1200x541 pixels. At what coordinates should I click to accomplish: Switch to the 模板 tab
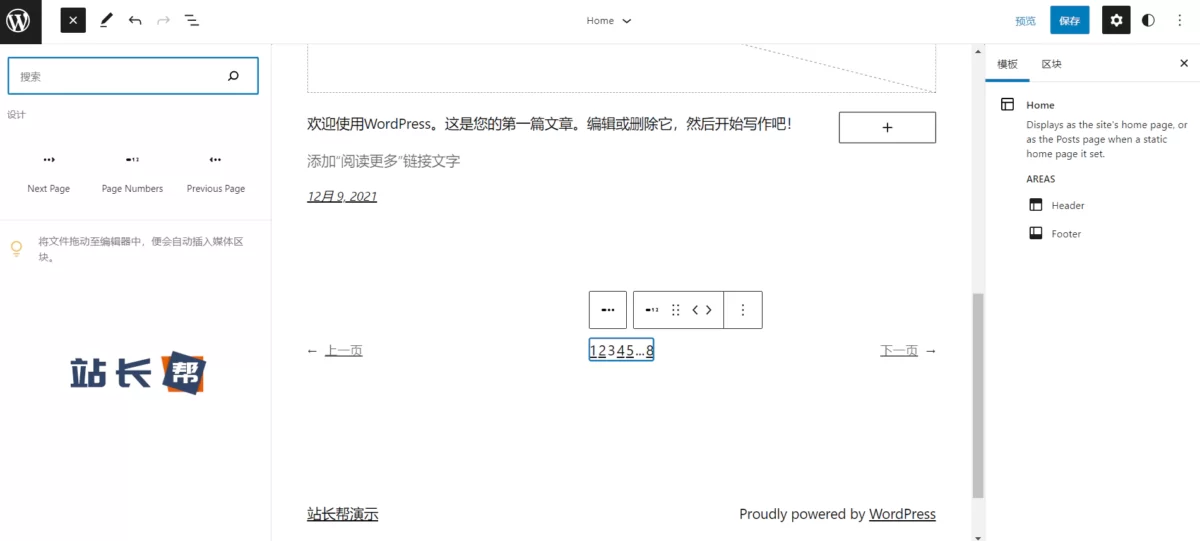point(1007,64)
